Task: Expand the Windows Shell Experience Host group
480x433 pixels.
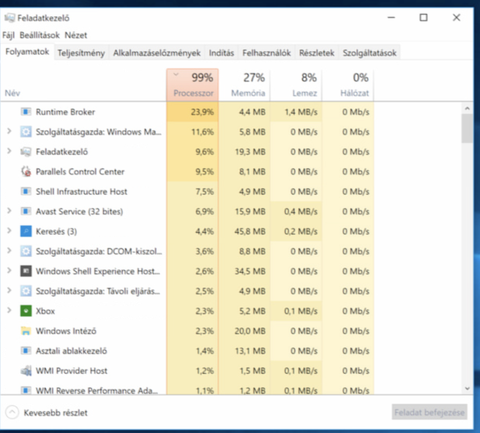Action: point(9,271)
